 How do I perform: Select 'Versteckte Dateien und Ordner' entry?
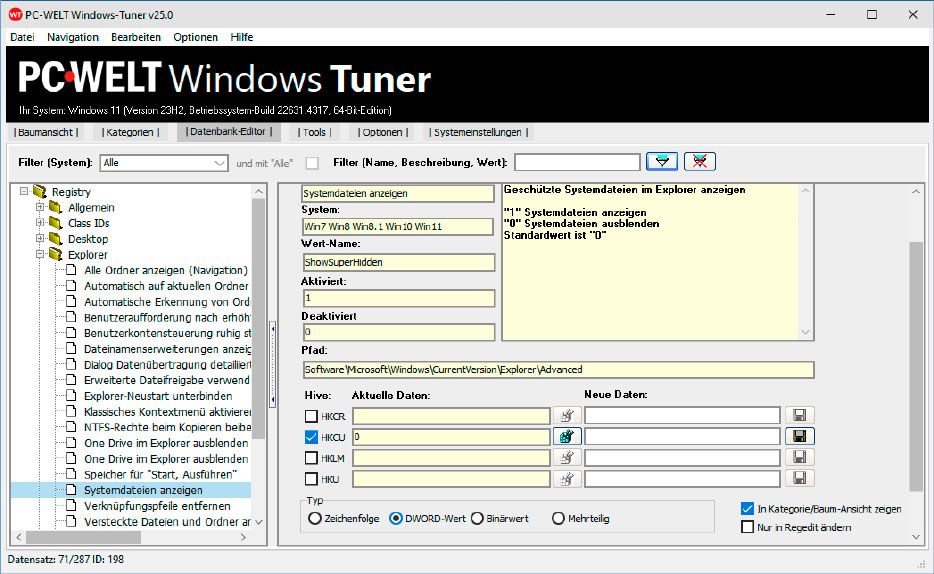point(167,522)
